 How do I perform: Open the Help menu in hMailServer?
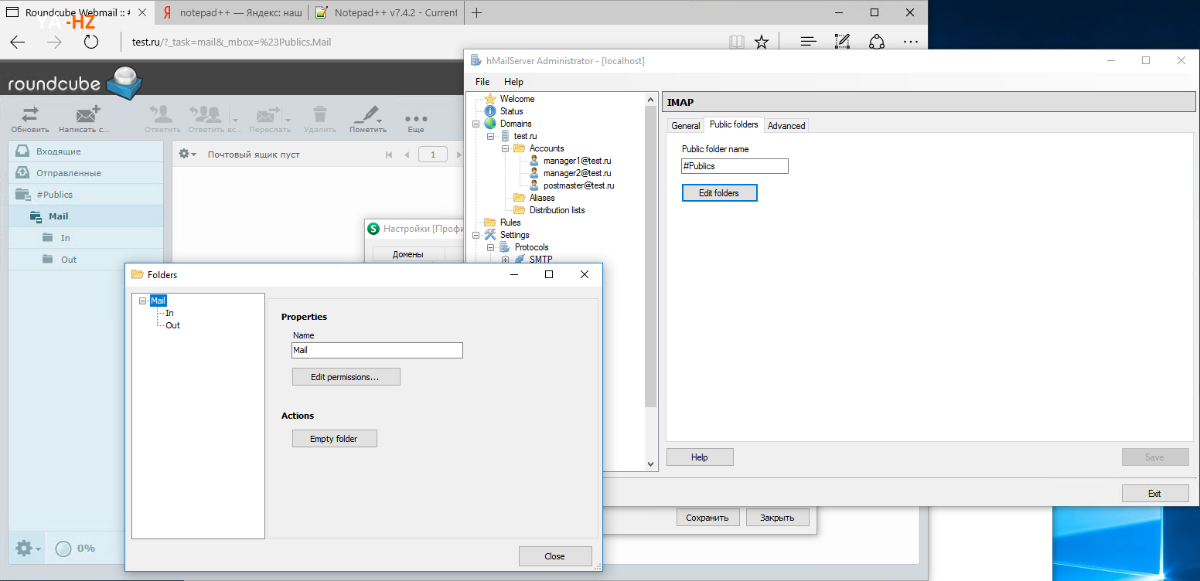[514, 82]
